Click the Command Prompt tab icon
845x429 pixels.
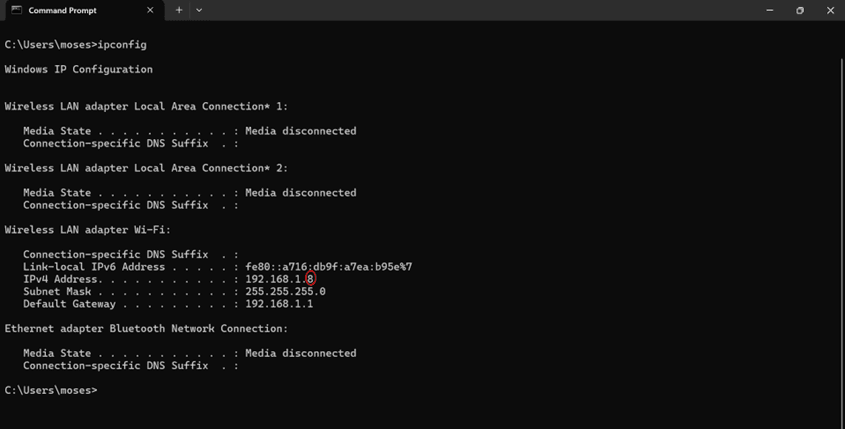point(17,10)
